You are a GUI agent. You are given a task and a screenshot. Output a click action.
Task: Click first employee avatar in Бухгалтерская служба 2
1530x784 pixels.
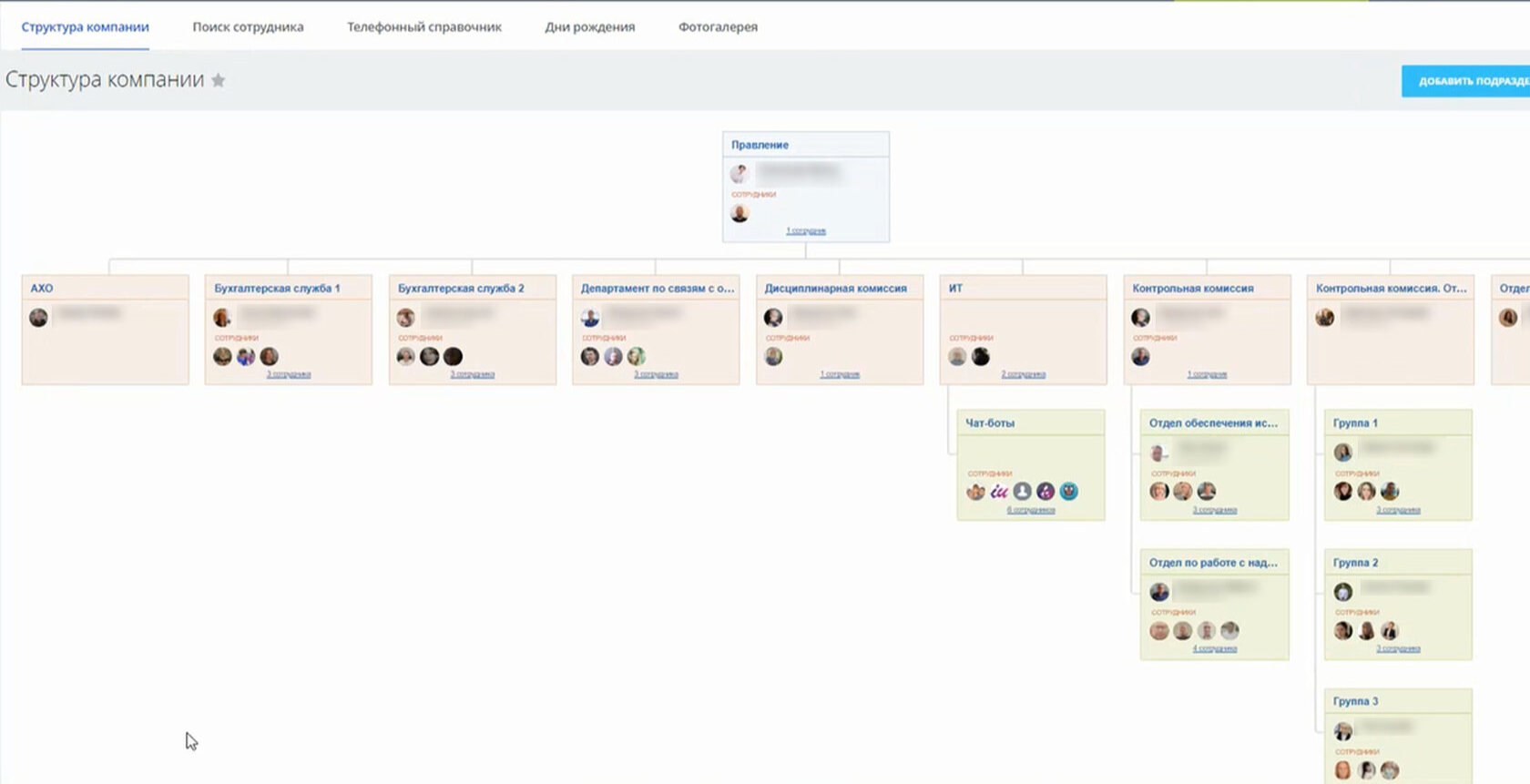[x=406, y=357]
